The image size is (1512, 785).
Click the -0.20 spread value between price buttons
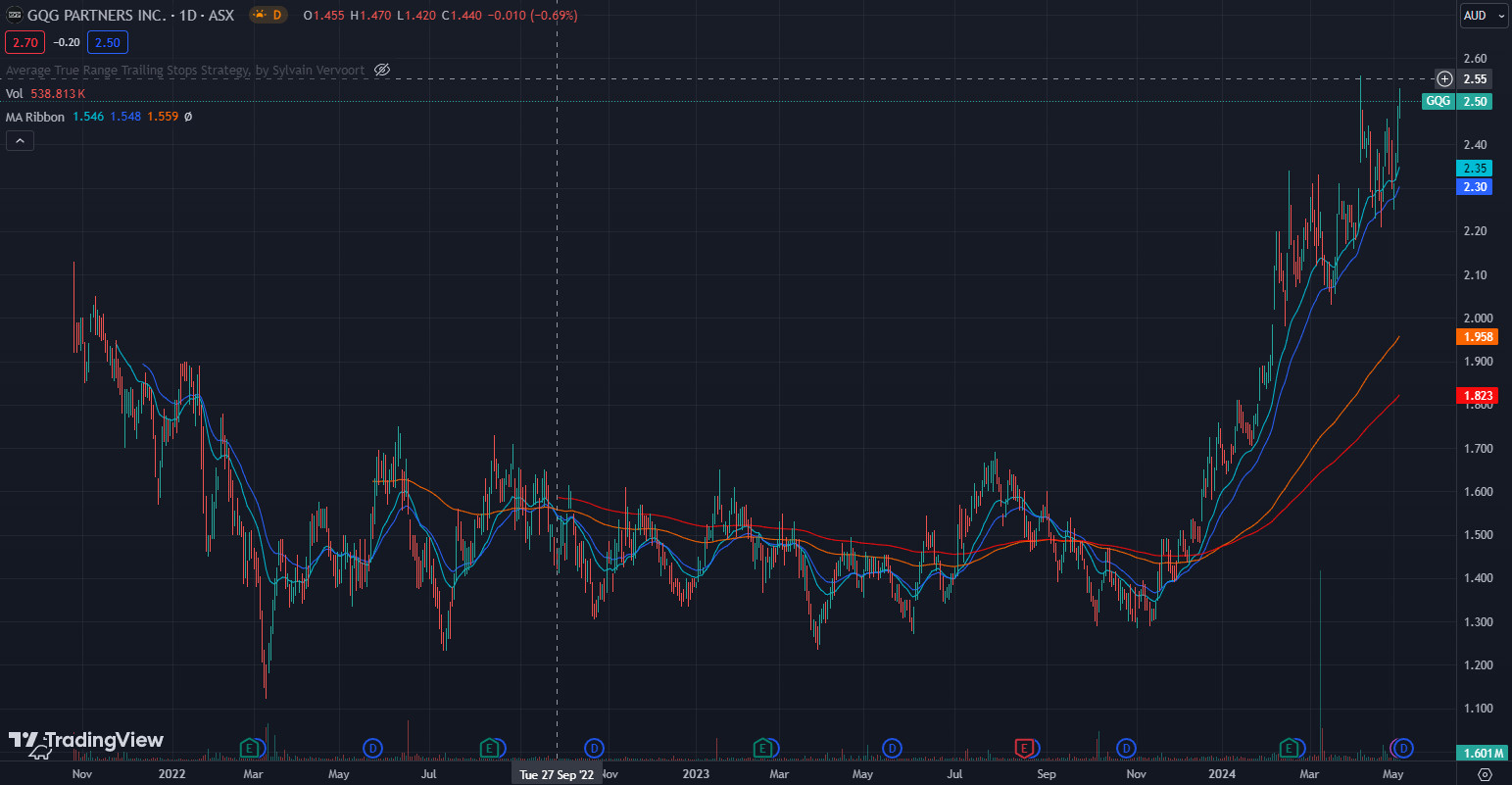(67, 42)
